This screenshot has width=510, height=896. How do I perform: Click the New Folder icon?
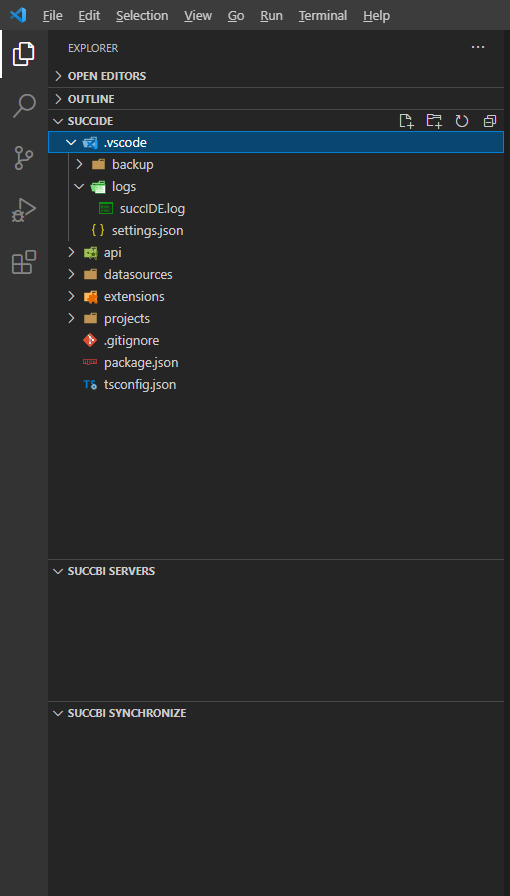pos(434,121)
